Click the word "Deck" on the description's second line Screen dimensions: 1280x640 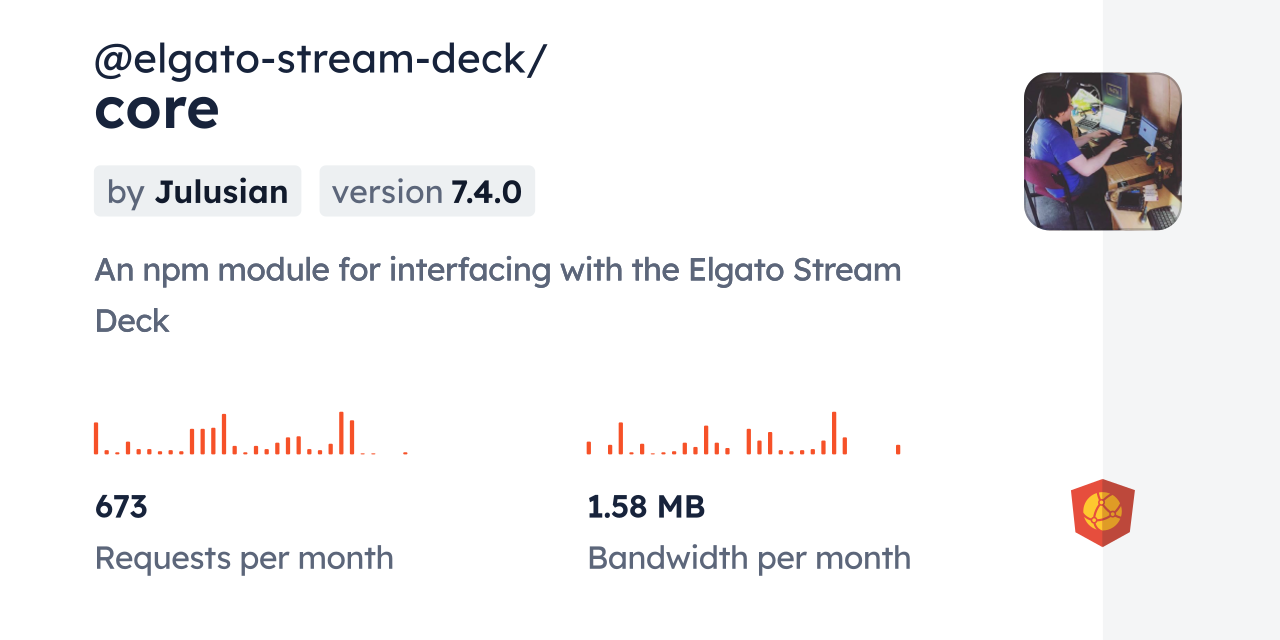(132, 321)
